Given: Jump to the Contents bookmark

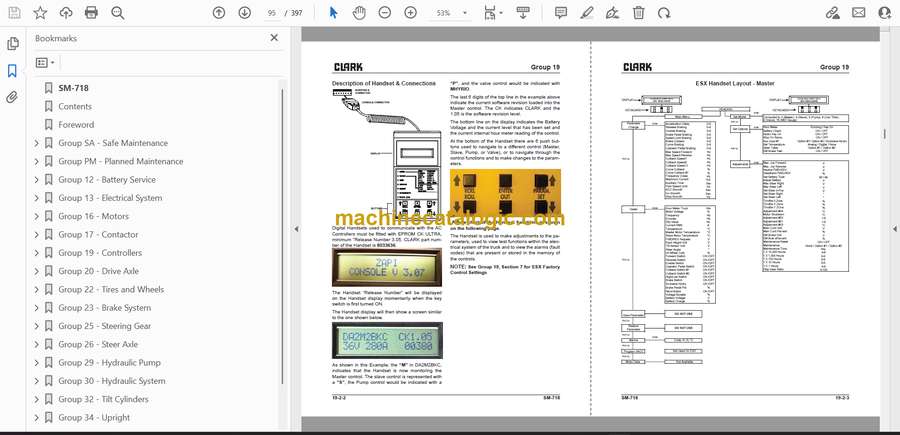Looking at the screenshot, I should point(75,106).
